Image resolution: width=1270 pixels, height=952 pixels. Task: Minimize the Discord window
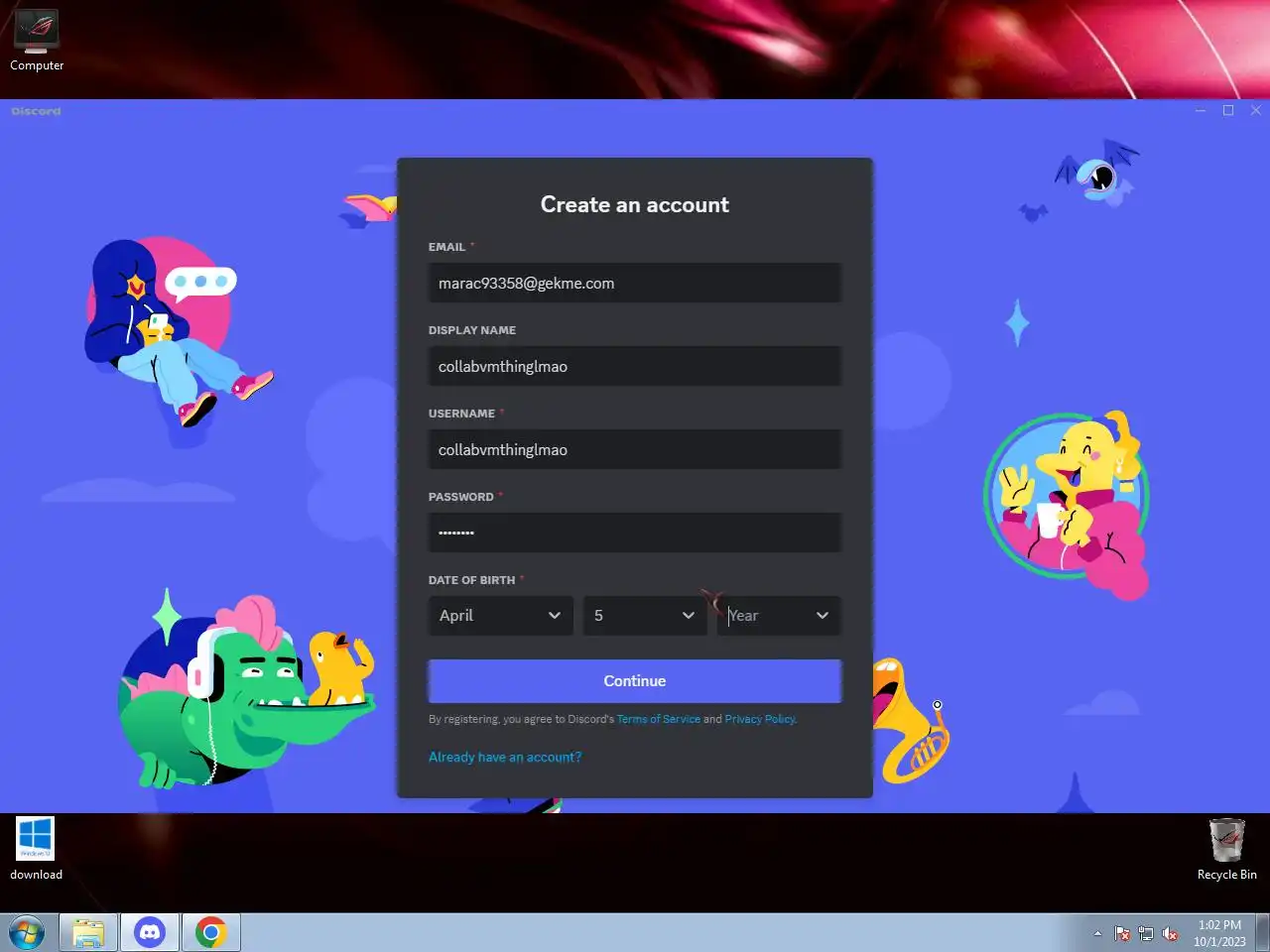coord(1201,110)
